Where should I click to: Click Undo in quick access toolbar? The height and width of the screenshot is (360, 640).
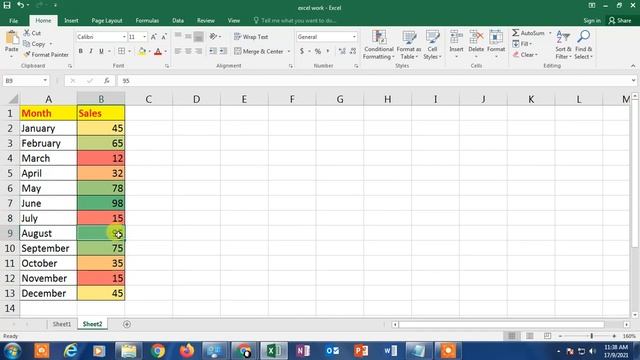tap(20, 5)
